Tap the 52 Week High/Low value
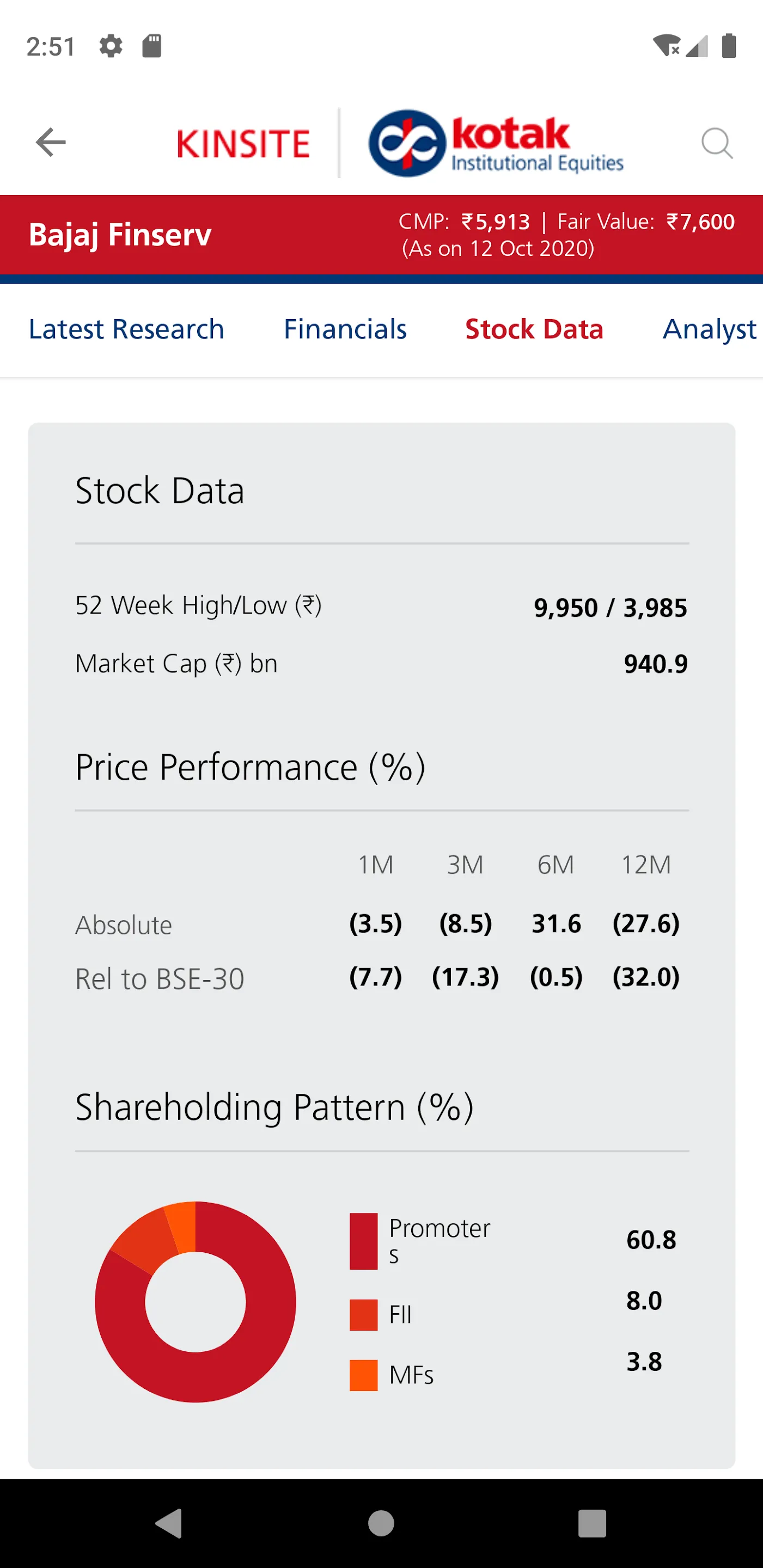Screen dimensions: 763x1568 [611, 608]
